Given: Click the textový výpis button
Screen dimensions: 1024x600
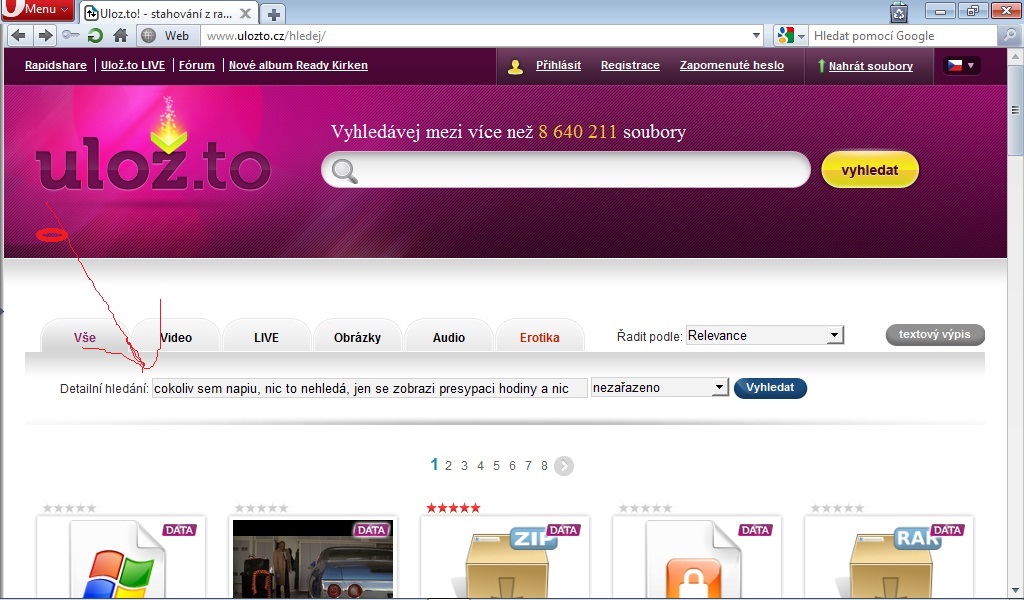Looking at the screenshot, I should point(935,334).
